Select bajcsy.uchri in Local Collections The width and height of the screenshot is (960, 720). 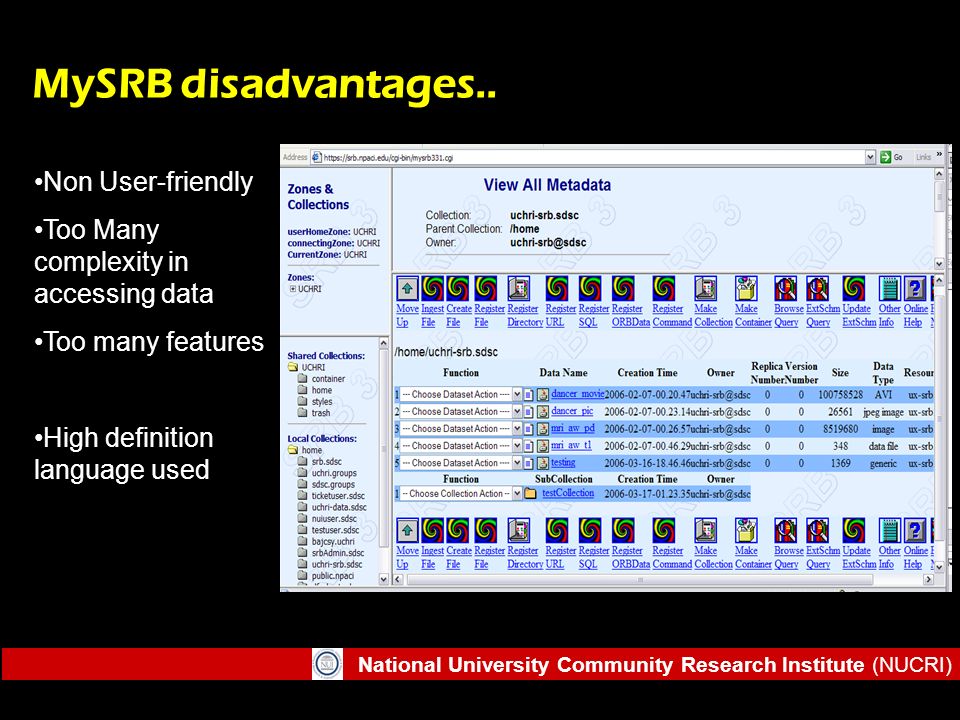(333, 542)
